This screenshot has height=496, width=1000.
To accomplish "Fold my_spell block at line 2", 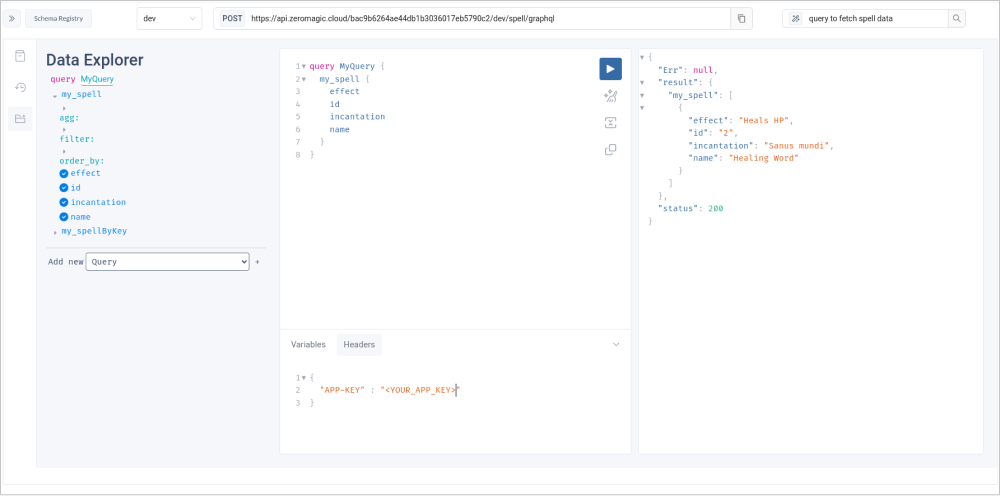I will coord(304,79).
